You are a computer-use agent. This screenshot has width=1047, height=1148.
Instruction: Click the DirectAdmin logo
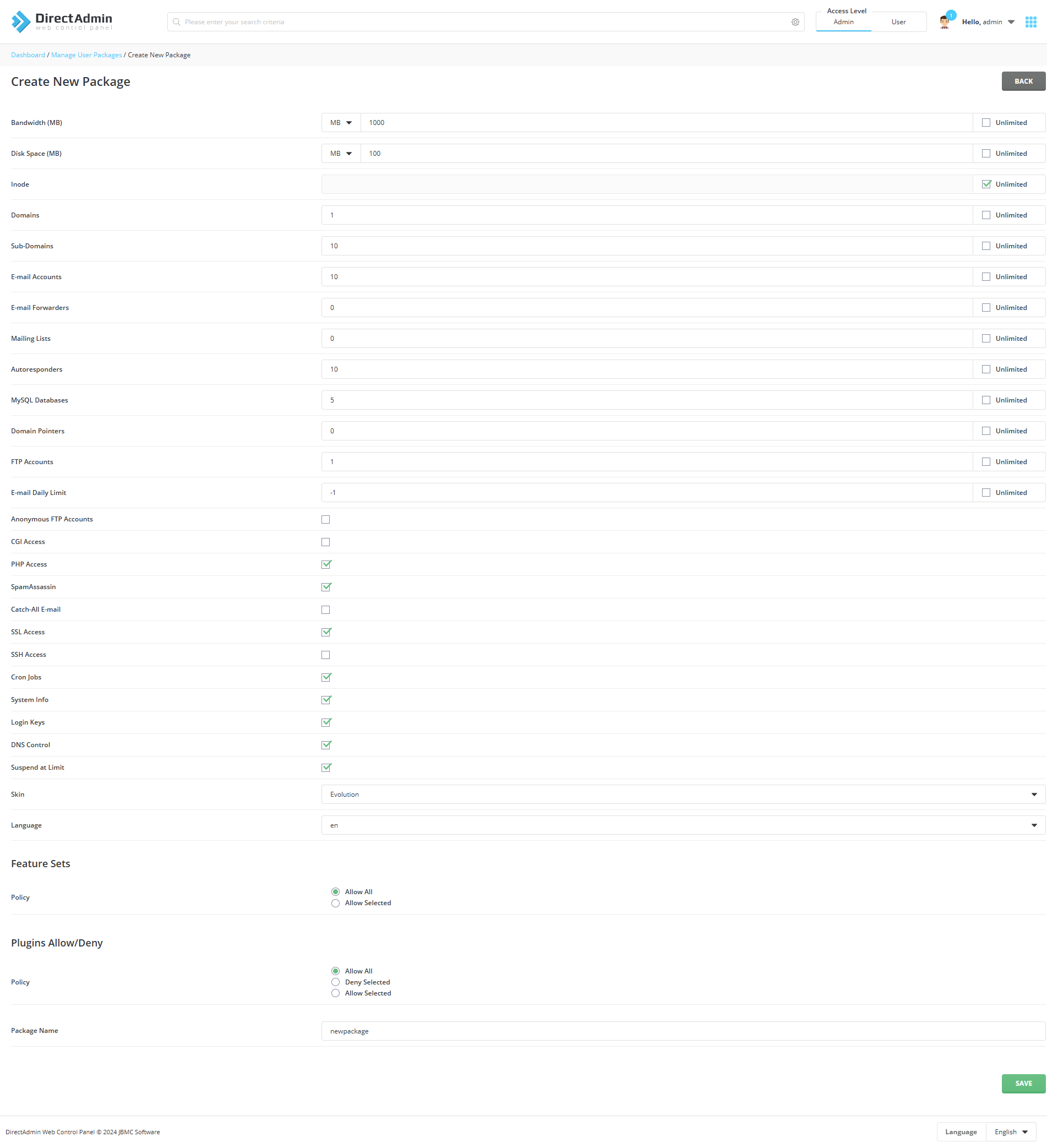click(x=62, y=21)
